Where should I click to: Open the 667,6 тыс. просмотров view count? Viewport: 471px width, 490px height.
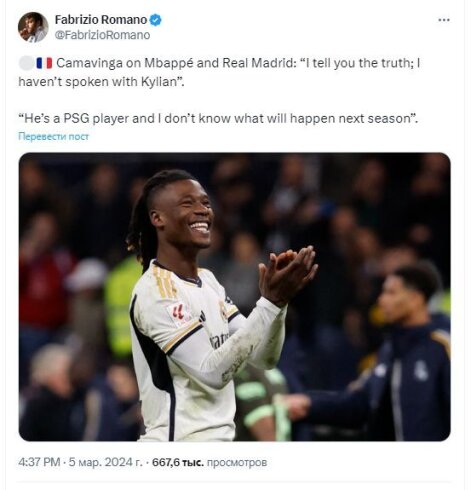(x=210, y=462)
